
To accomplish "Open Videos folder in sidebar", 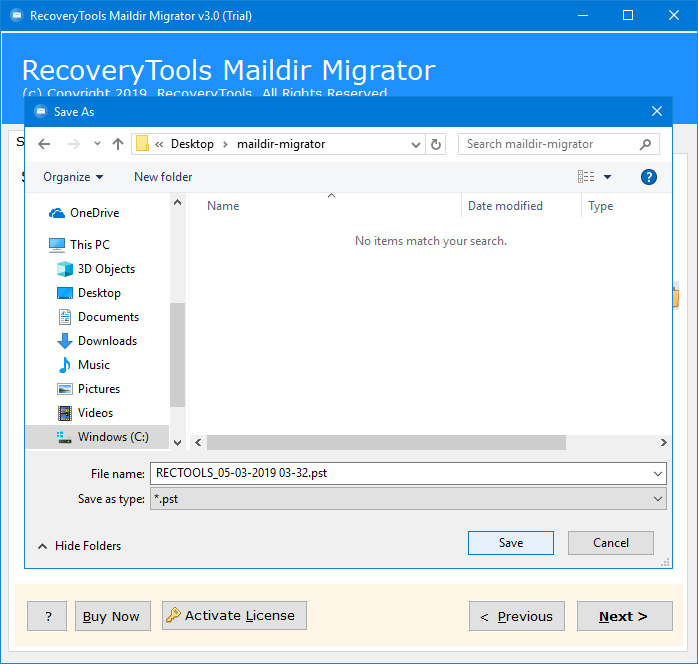I will tap(85, 413).
